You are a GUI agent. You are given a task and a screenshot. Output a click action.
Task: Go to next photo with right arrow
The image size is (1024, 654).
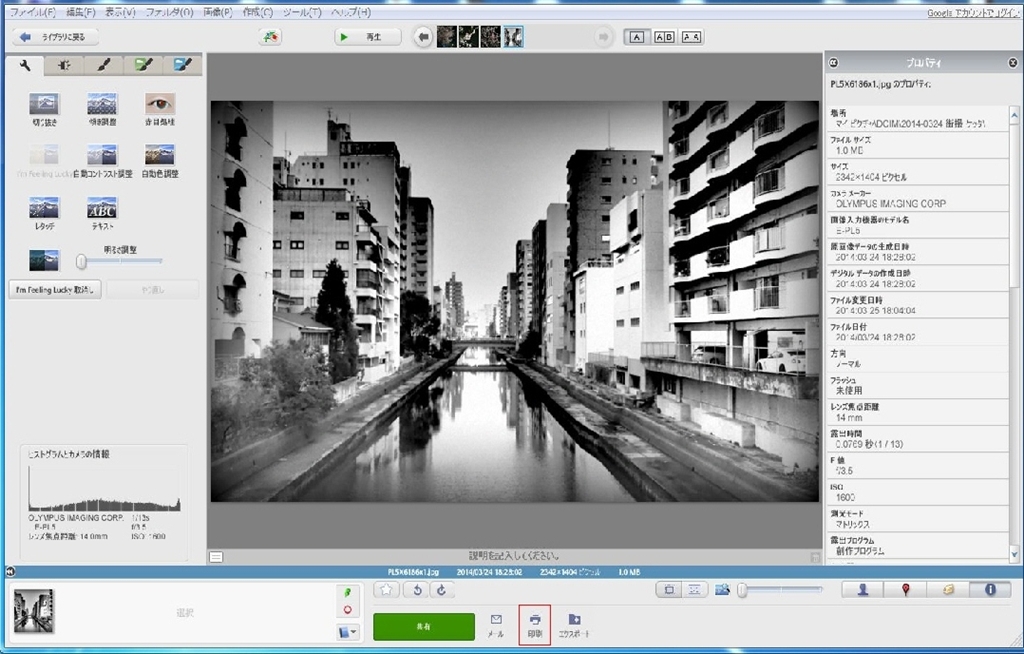click(603, 37)
